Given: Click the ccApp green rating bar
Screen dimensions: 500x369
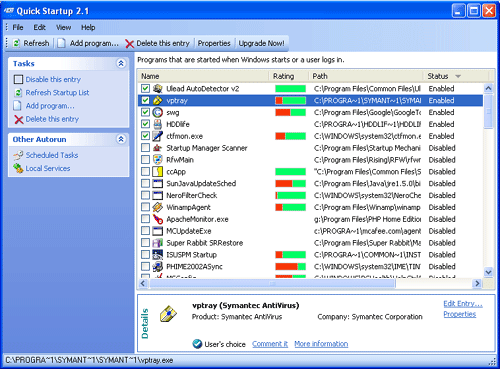Looking at the screenshot, I should 290,172.
